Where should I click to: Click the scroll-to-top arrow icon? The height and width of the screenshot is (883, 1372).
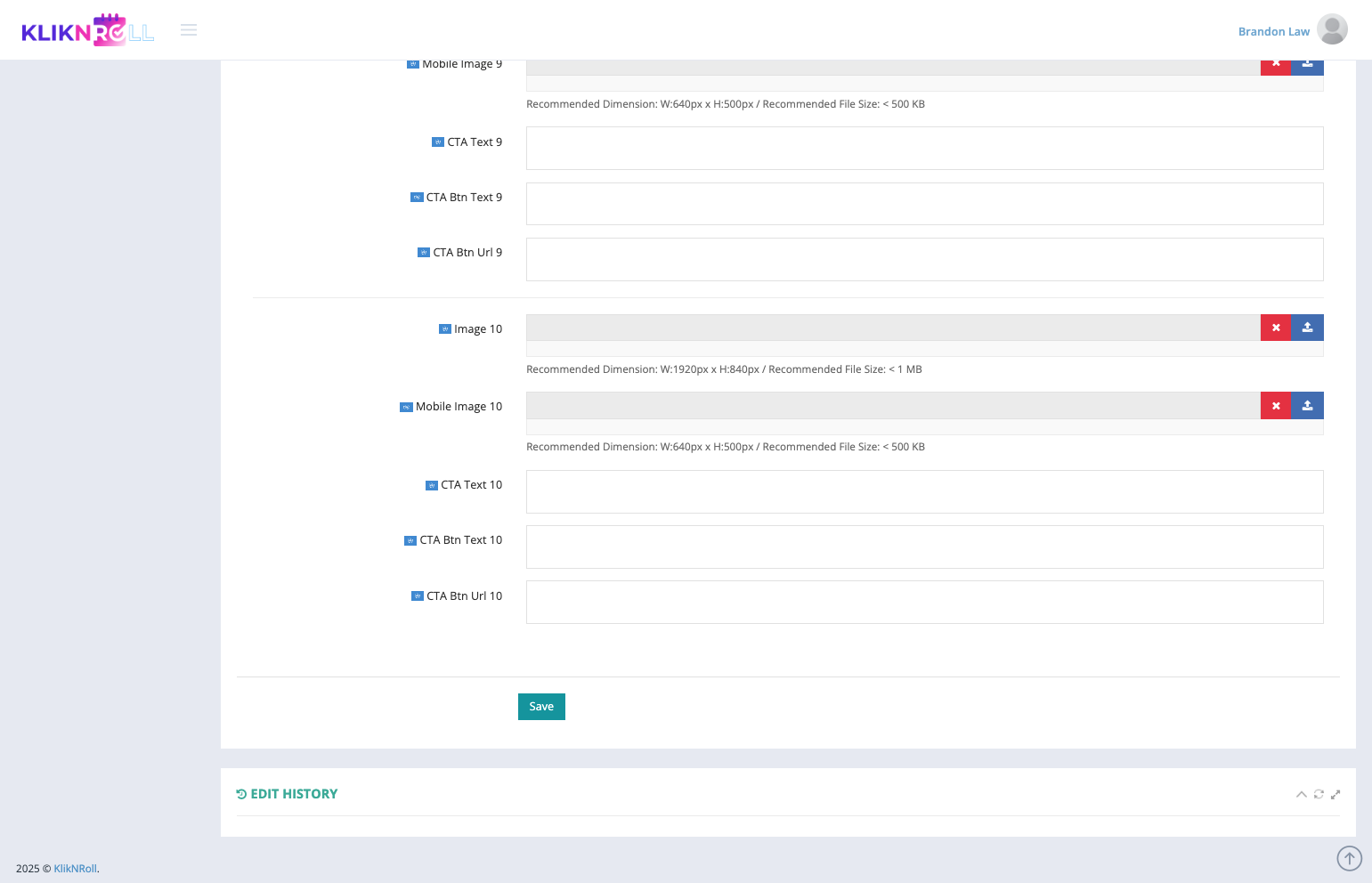click(x=1350, y=858)
